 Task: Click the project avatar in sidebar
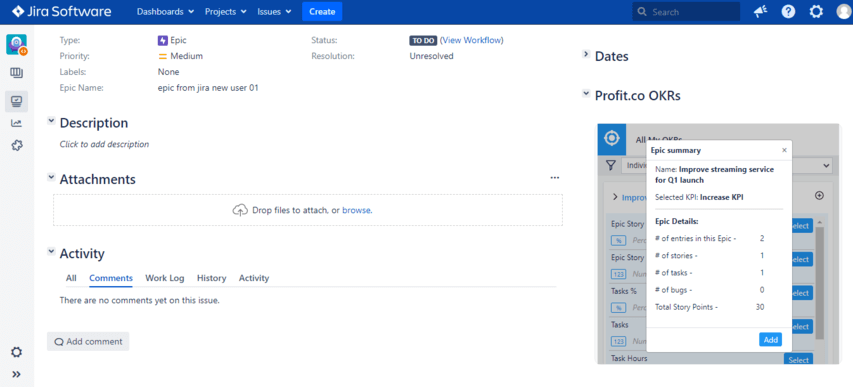point(16,45)
